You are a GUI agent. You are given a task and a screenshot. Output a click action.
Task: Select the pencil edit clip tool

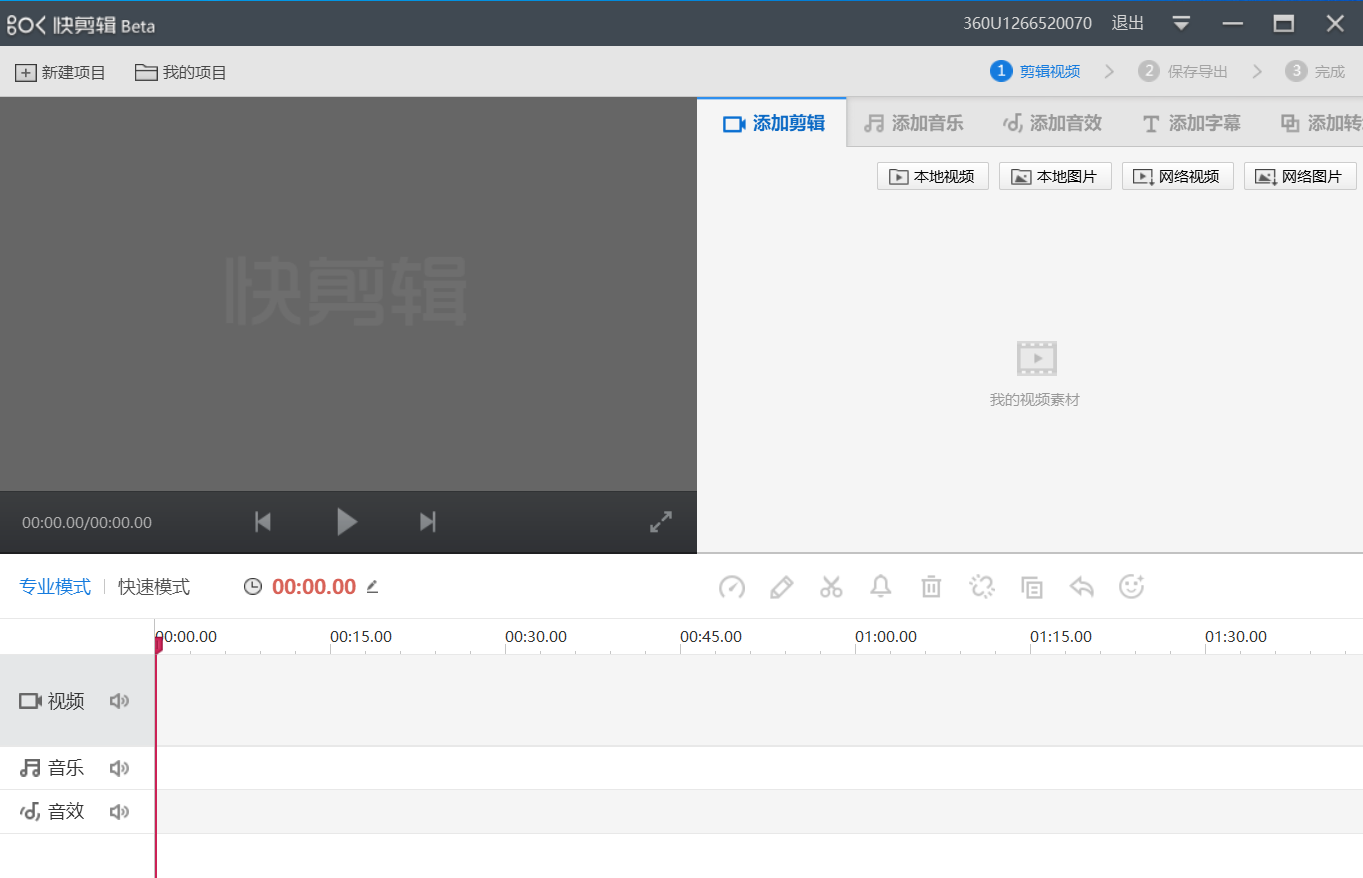[782, 587]
